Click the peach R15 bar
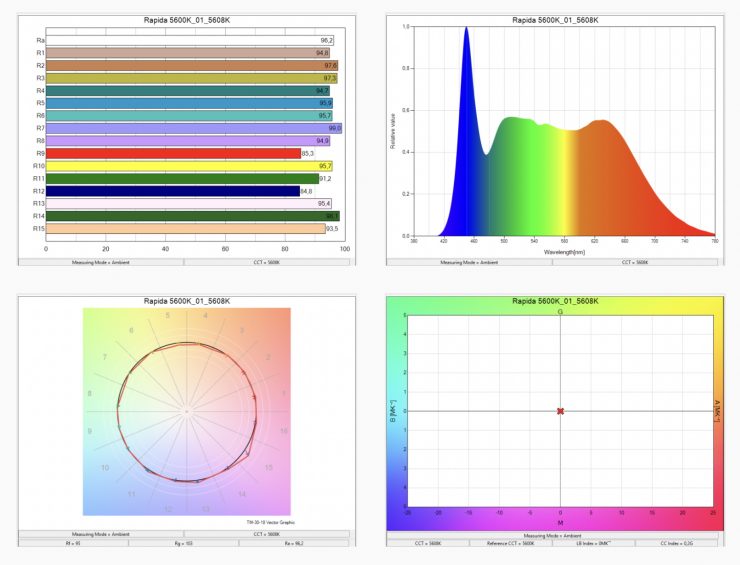740x565 pixels. (185, 228)
